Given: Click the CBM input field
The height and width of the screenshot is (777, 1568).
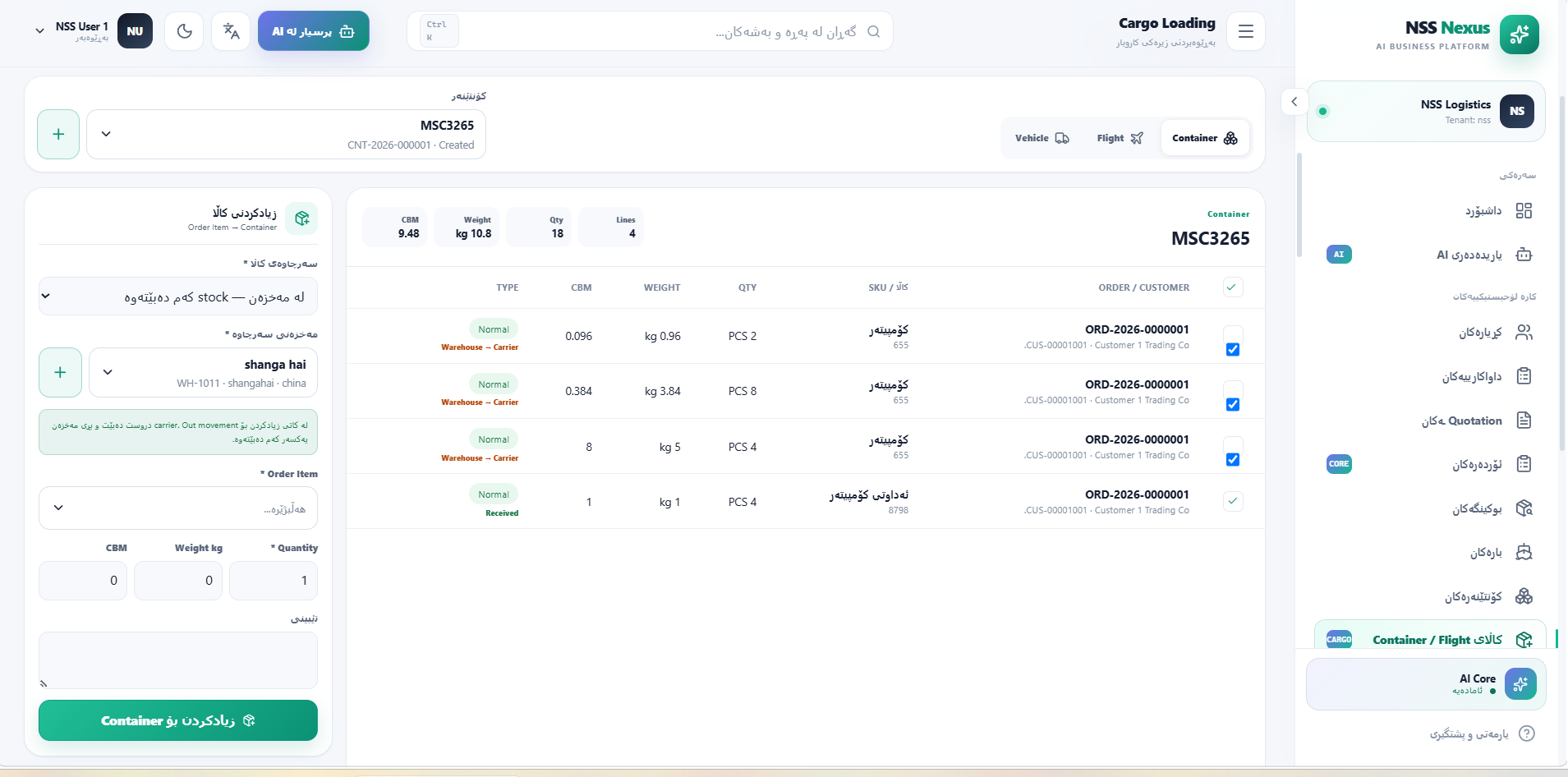Looking at the screenshot, I should coord(83,581).
